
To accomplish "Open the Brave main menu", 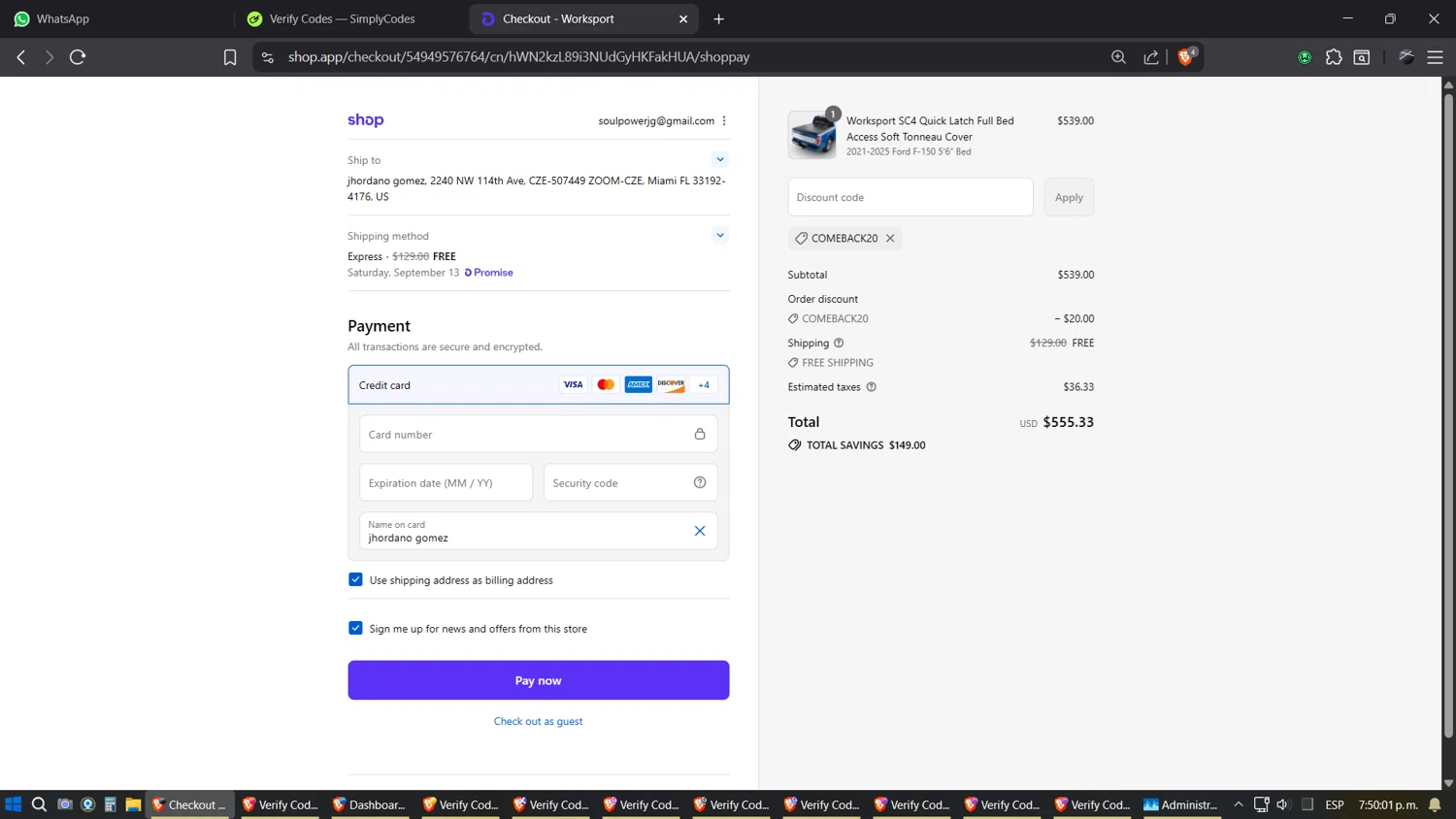I will [x=1435, y=57].
